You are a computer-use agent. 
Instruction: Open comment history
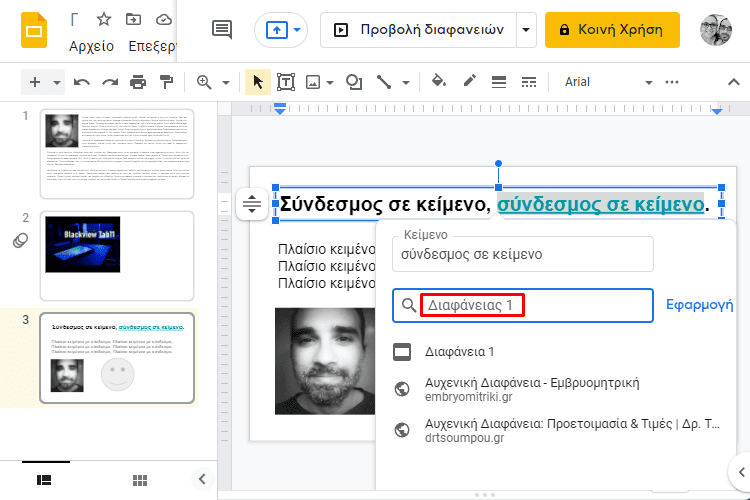(221, 30)
